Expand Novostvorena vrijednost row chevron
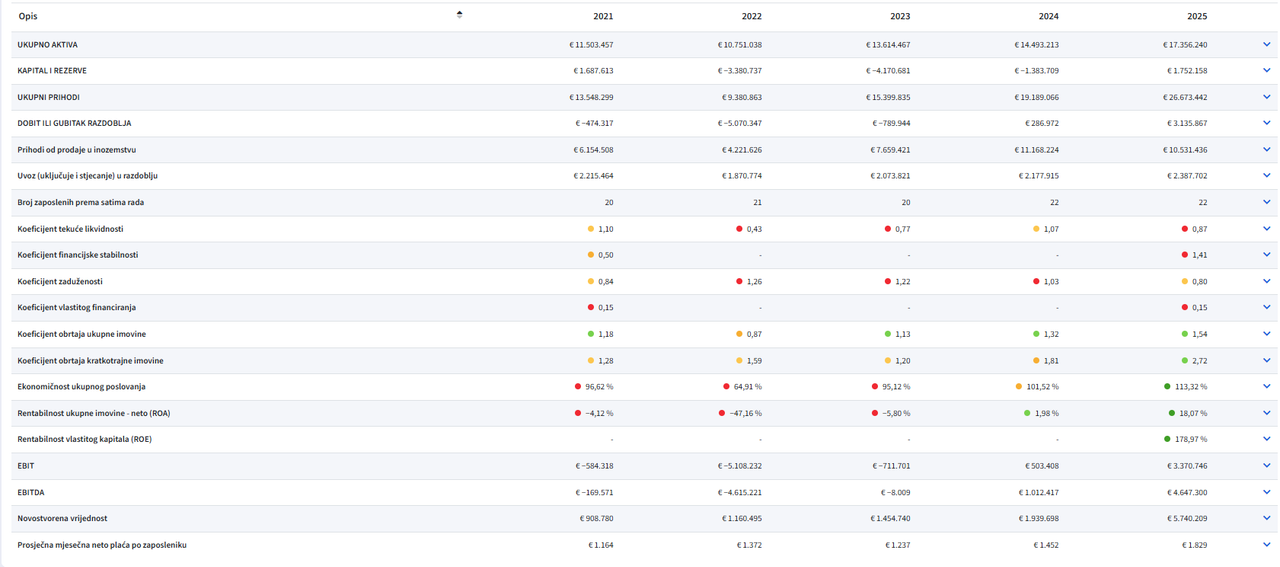This screenshot has width=1280, height=567. (1266, 518)
